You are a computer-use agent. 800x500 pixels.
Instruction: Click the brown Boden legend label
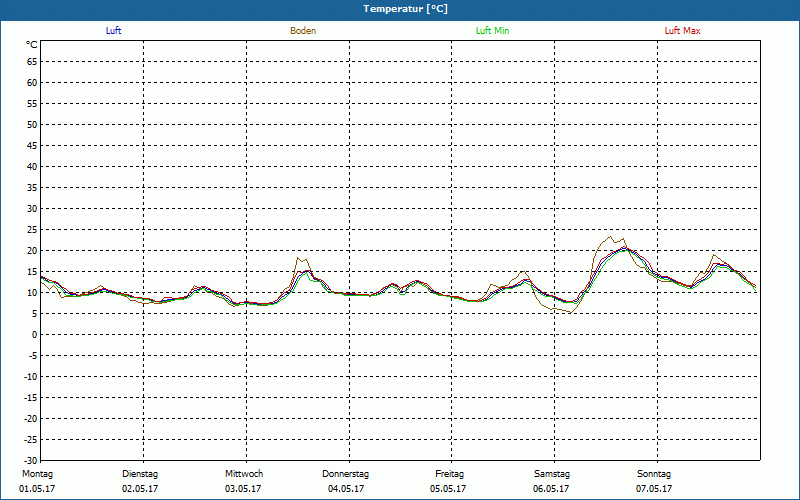(303, 31)
